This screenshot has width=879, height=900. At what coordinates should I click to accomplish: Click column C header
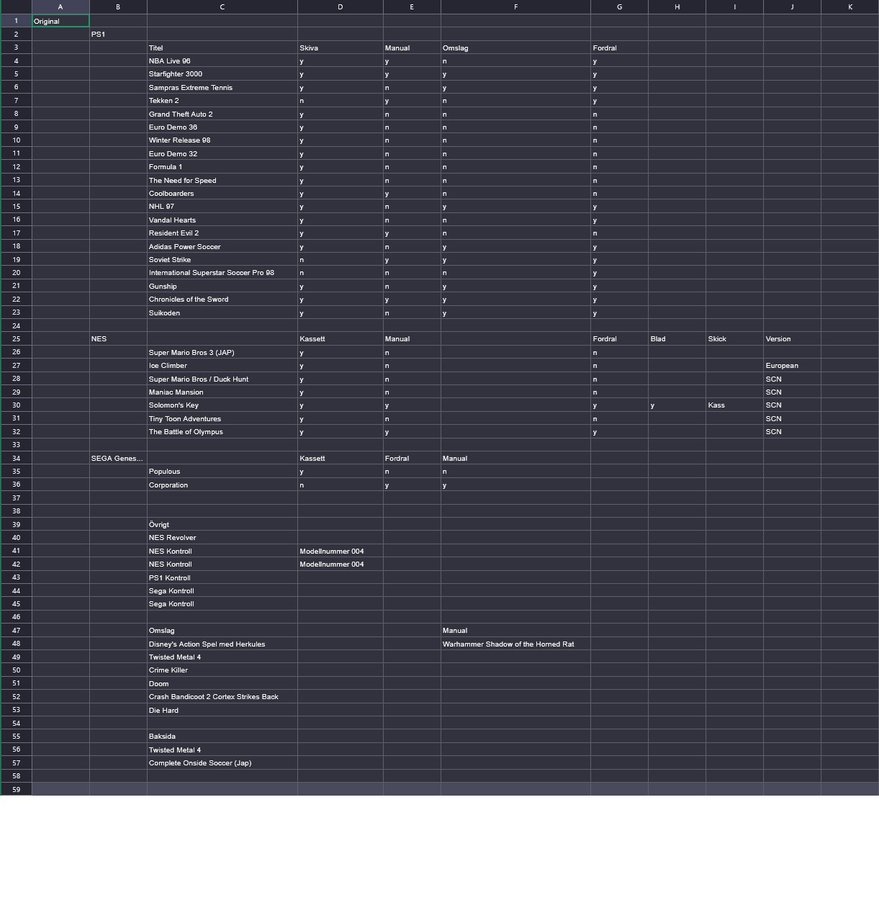click(x=222, y=7)
